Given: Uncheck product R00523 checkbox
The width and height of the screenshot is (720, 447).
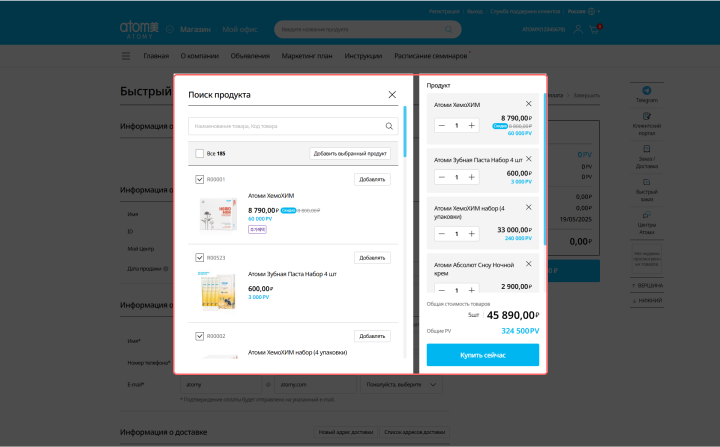Looking at the screenshot, I should point(199,258).
